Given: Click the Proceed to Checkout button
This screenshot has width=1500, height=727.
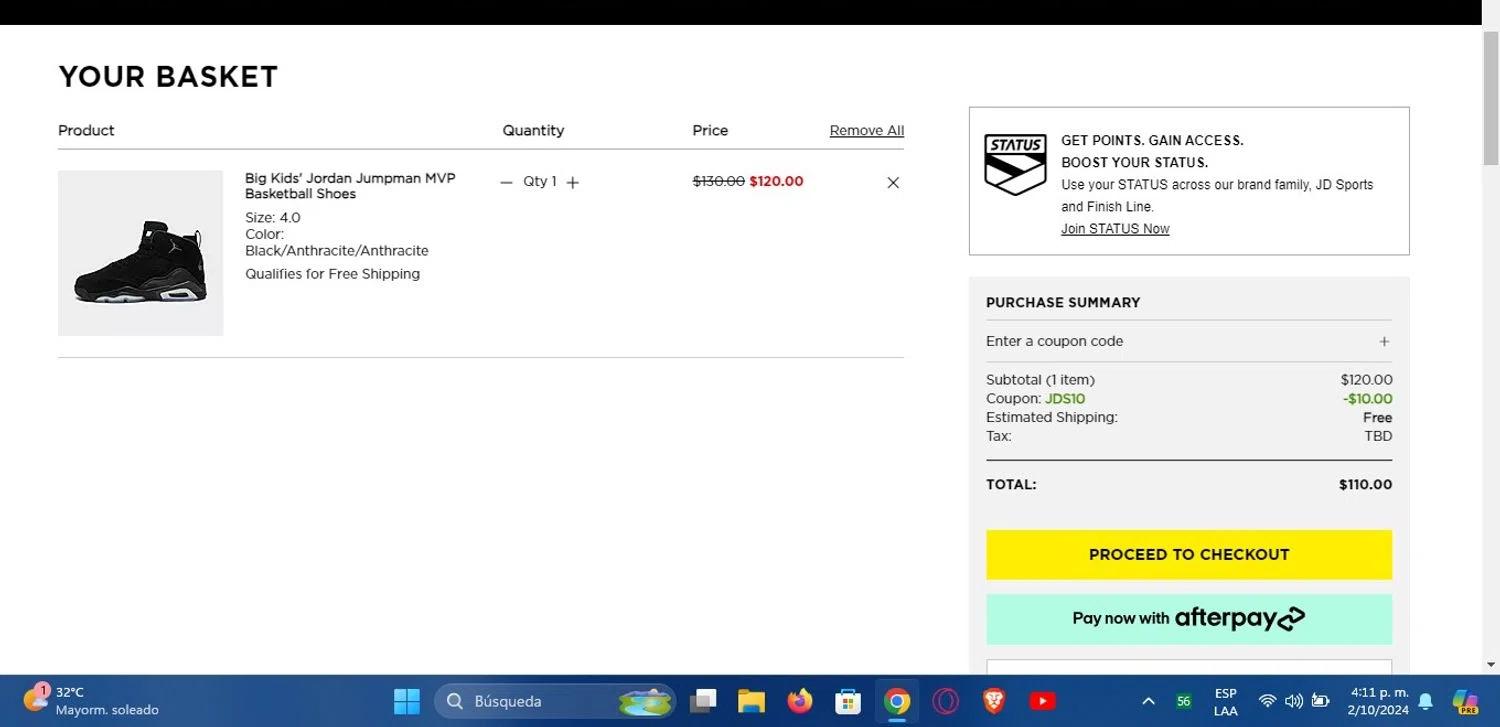Looking at the screenshot, I should [x=1189, y=554].
